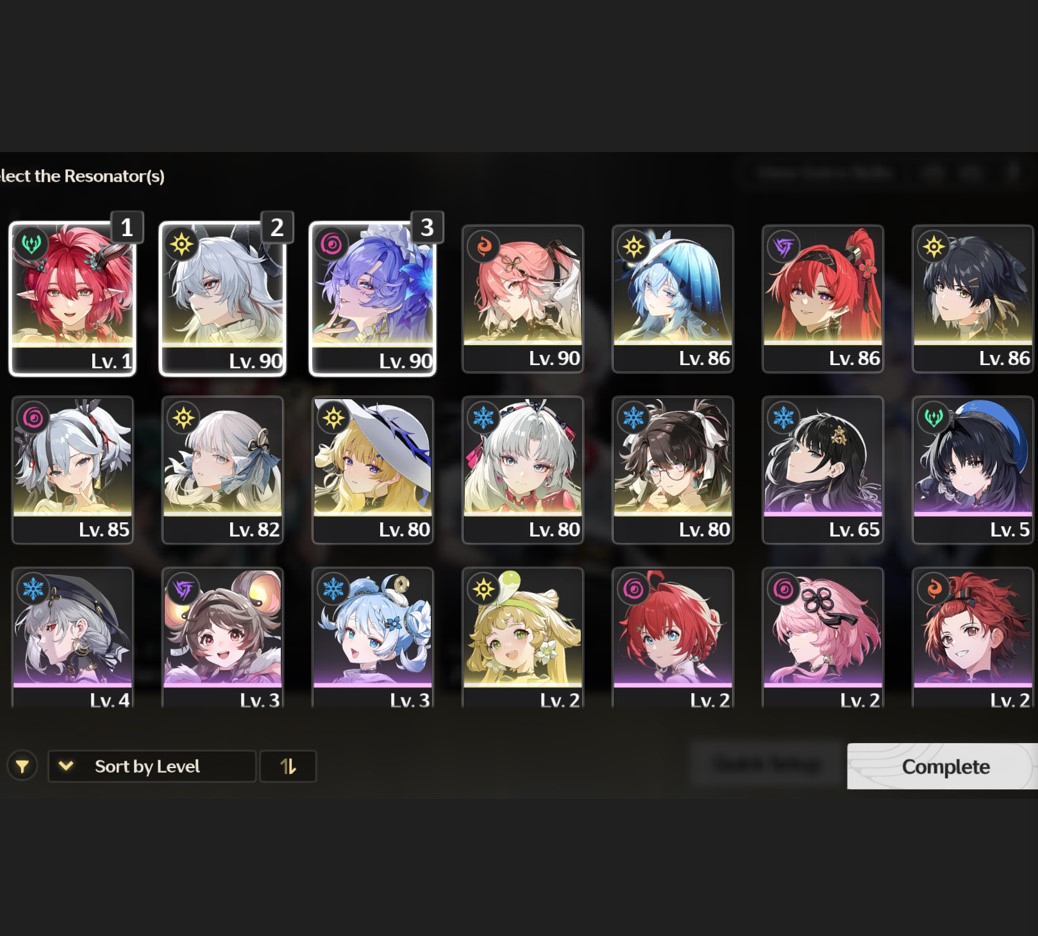The height and width of the screenshot is (936, 1038).
Task: Toggle the sort order arrows button
Action: 288,767
